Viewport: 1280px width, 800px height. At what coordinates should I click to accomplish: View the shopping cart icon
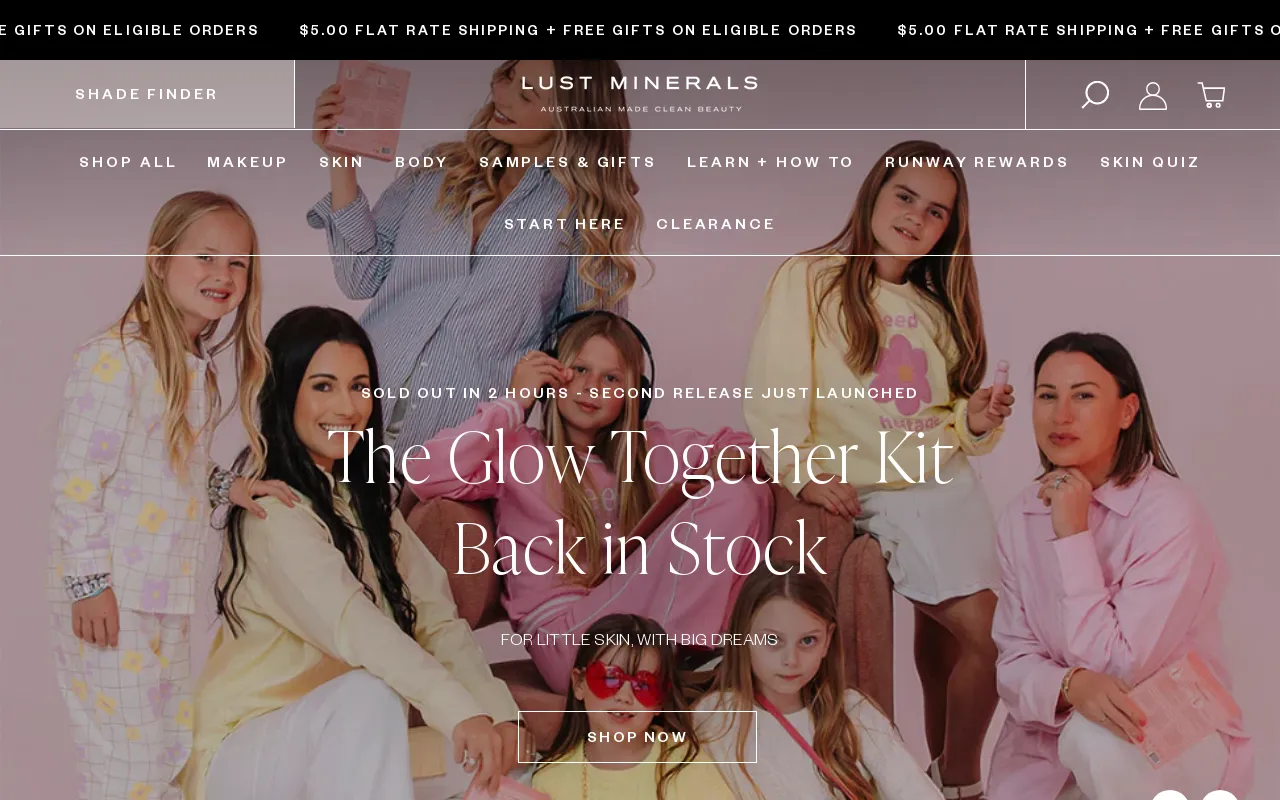[1212, 95]
